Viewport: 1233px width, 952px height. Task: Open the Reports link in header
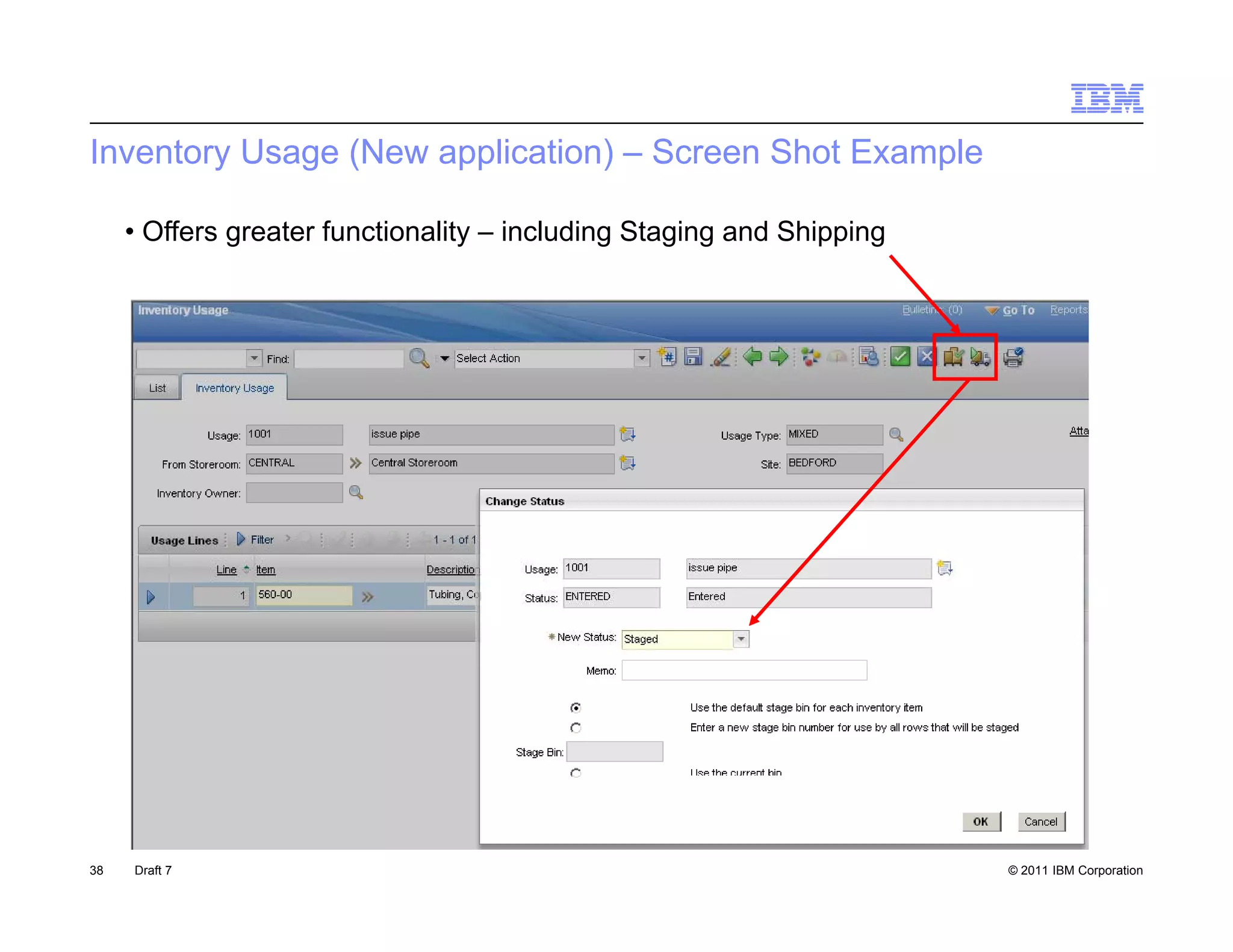tap(1069, 309)
